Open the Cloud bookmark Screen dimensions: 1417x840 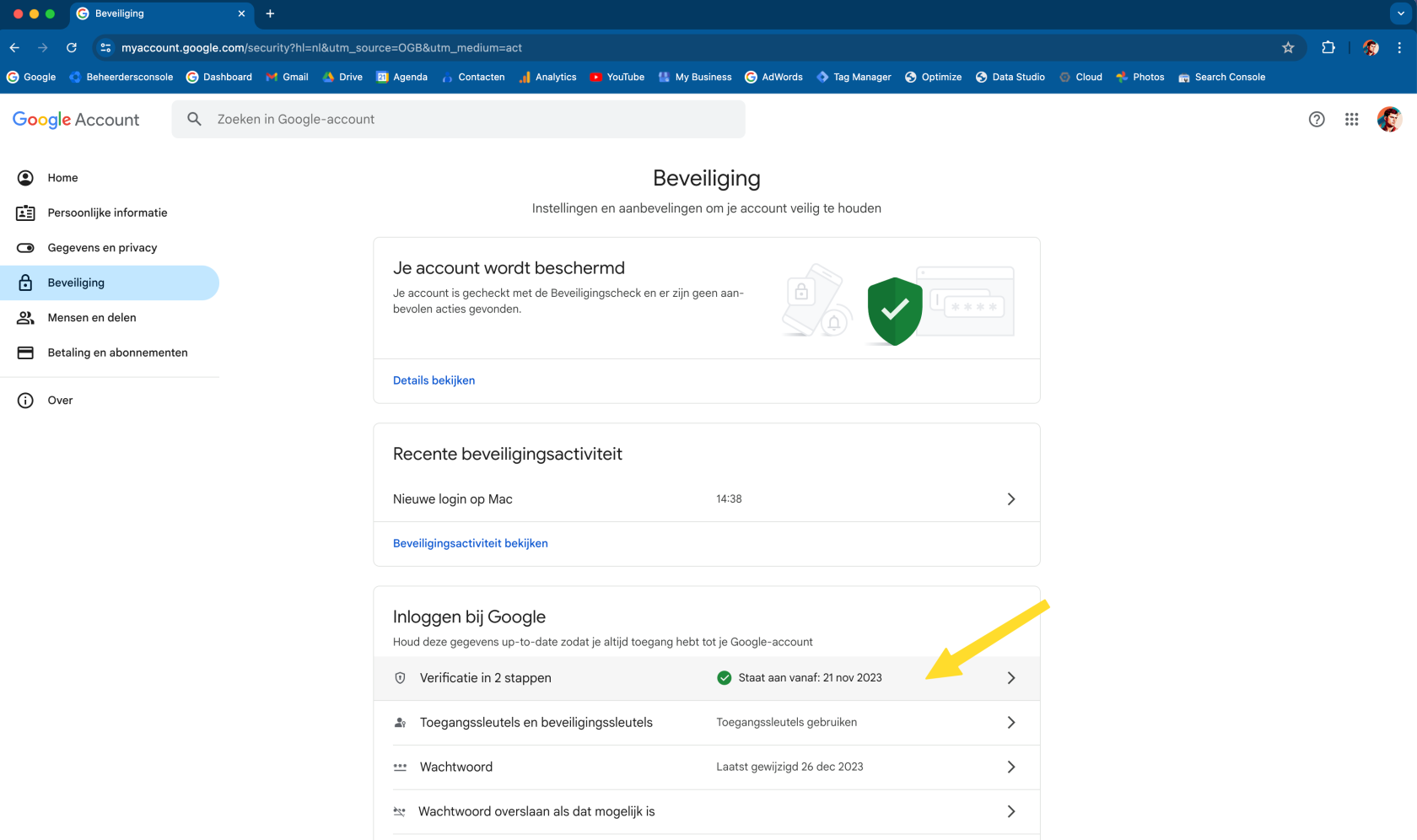1080,77
